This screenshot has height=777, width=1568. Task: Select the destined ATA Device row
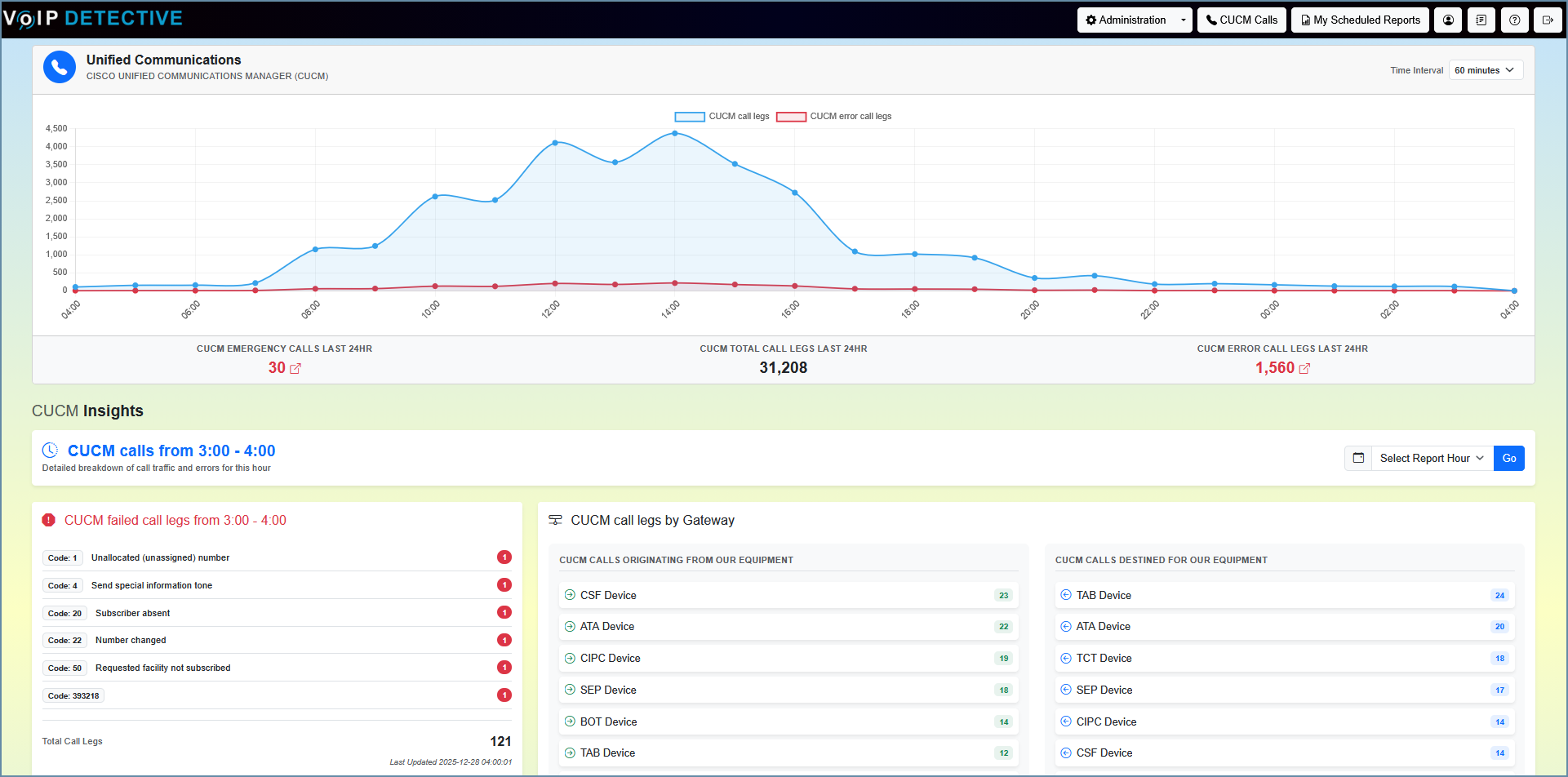click(1285, 627)
